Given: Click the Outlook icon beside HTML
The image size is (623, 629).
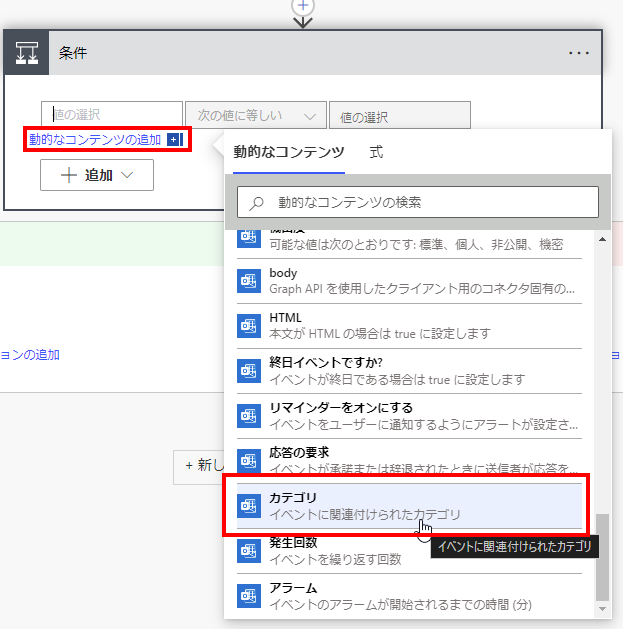Looking at the screenshot, I should pyautogui.click(x=249, y=326).
